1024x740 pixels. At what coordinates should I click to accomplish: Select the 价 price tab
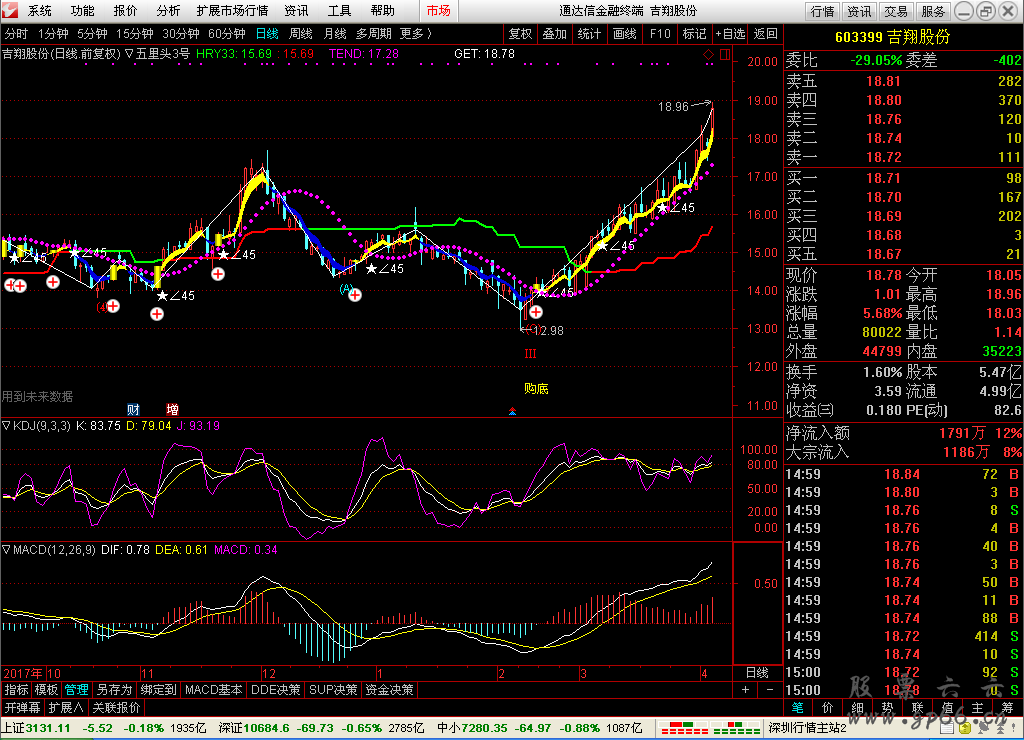[827, 708]
